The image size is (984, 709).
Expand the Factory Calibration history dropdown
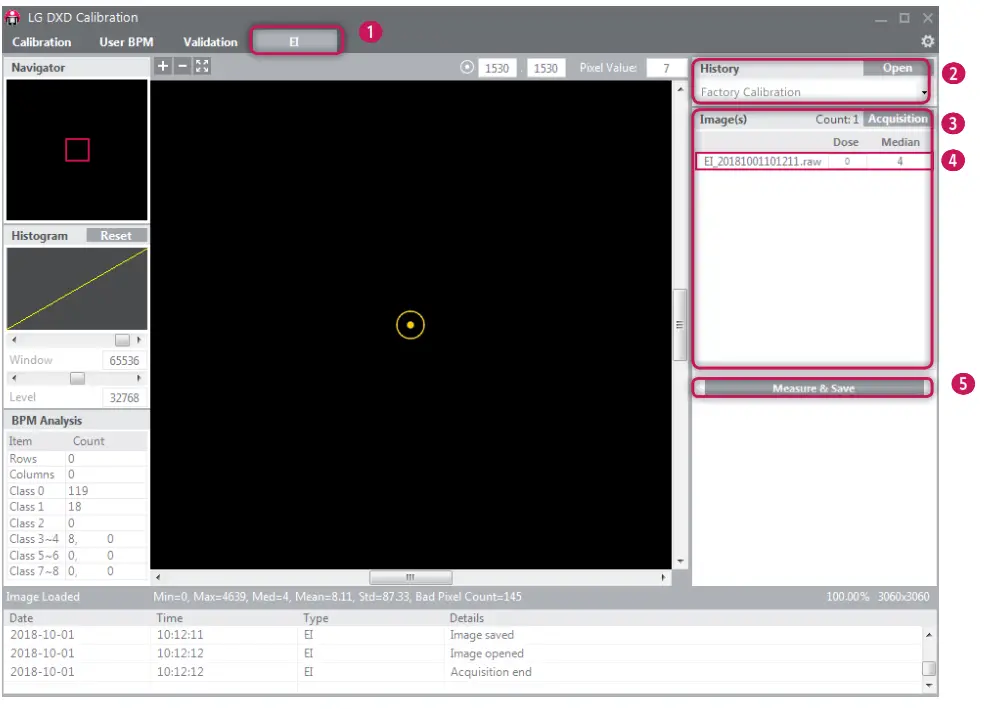tap(924, 93)
